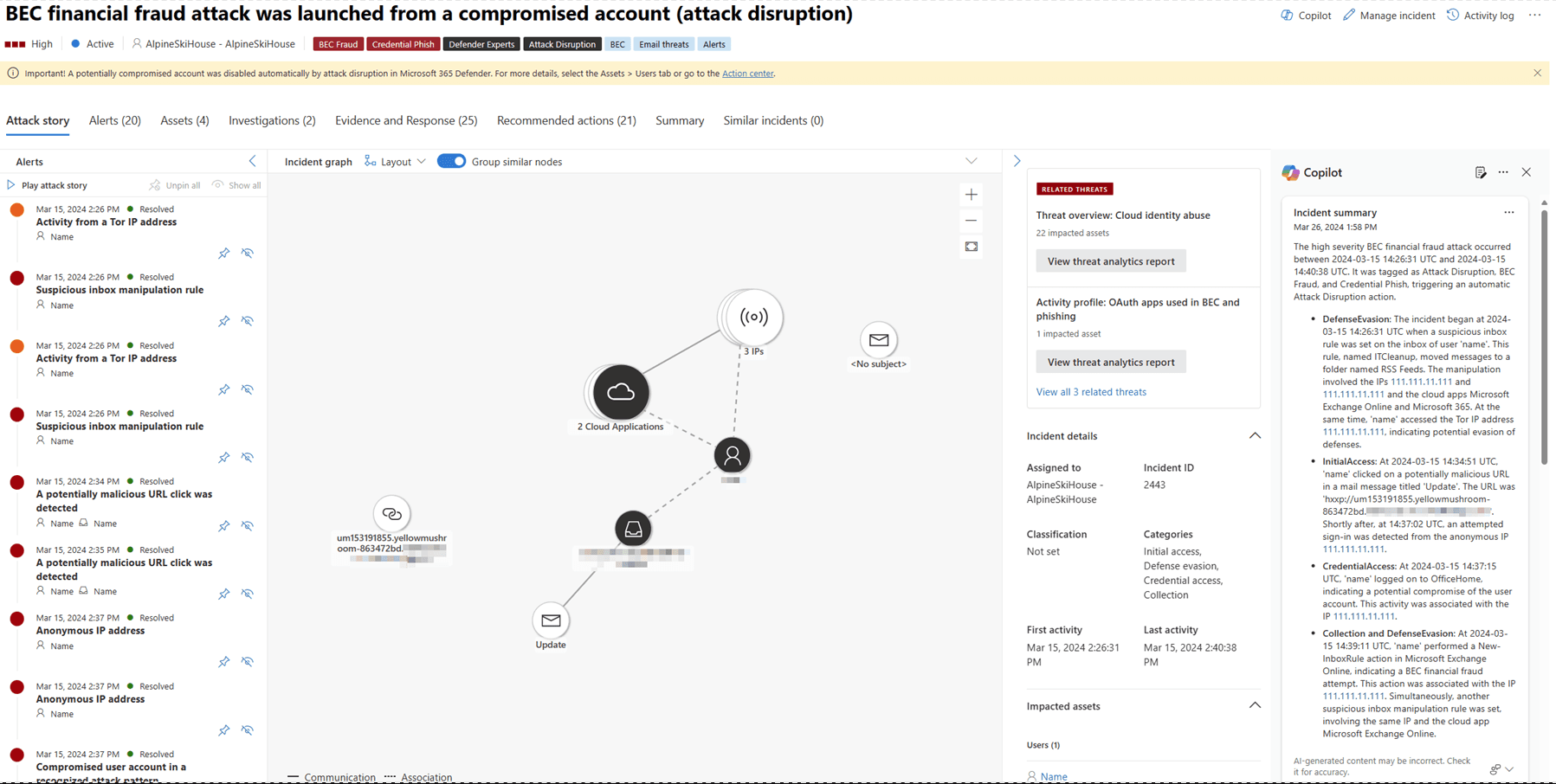The image size is (1556, 784).
Task: Open the Layout dropdown
Action: pos(395,162)
